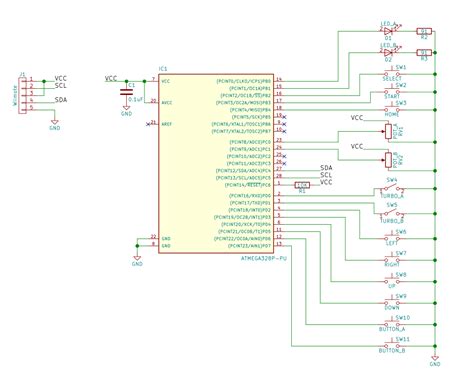474x385 pixels.
Task: Click the POT_A potentiometer RV1 symbol
Action: (388, 131)
